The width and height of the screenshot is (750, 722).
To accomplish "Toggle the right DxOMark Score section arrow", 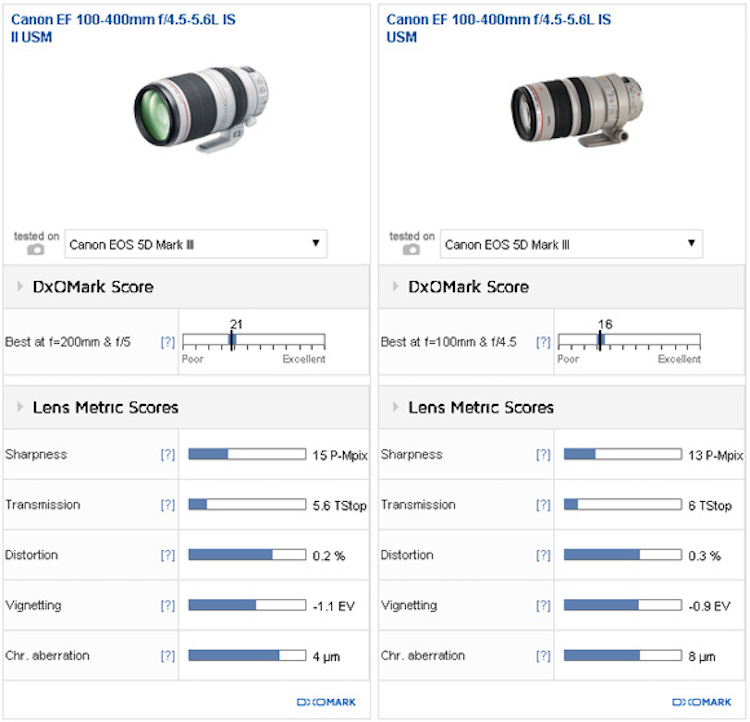I will [x=395, y=287].
